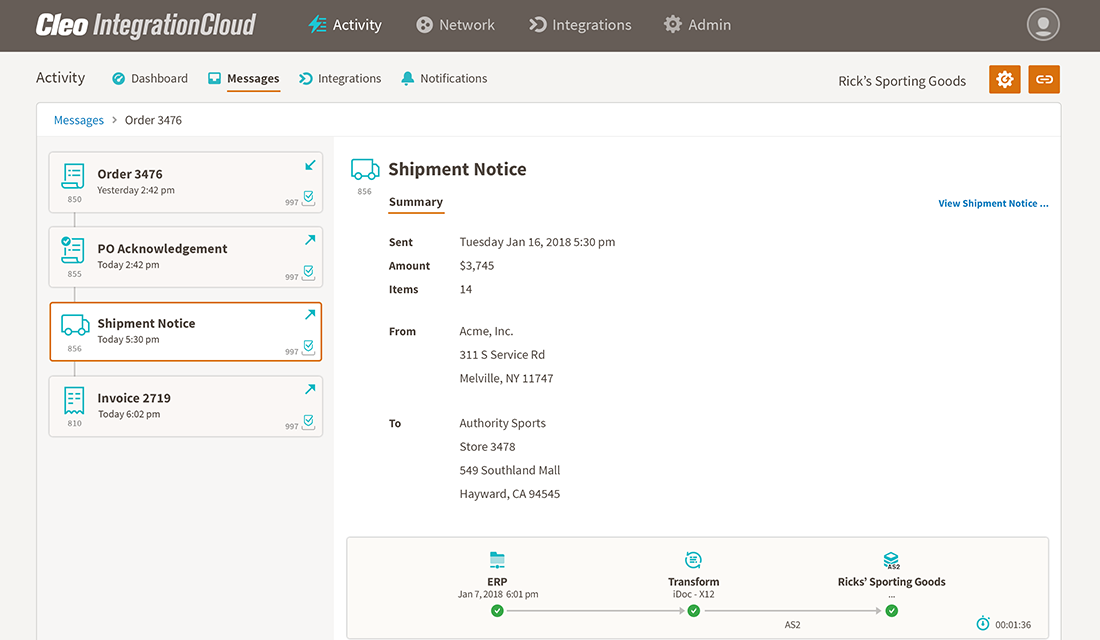Viewport: 1100px width, 640px height.
Task: Click the Rick's Sporting Goods account name
Action: (902, 81)
